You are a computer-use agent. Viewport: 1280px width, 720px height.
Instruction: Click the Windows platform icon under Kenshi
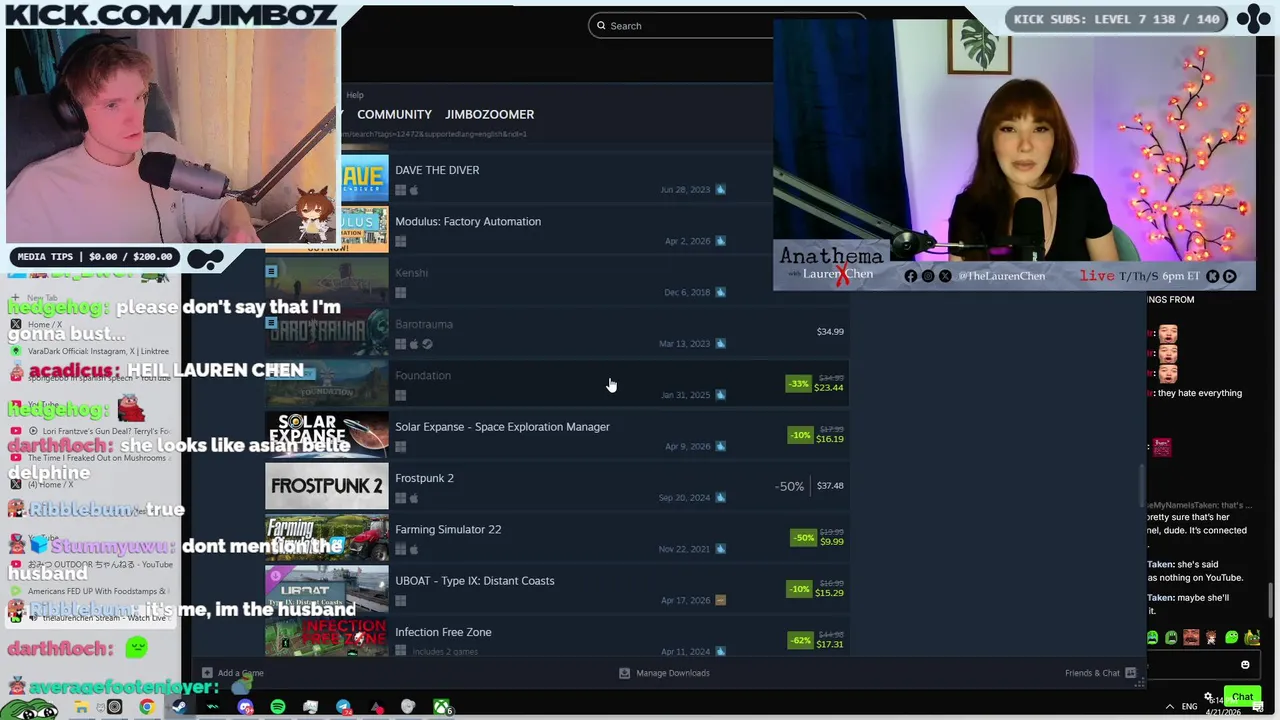point(400,293)
